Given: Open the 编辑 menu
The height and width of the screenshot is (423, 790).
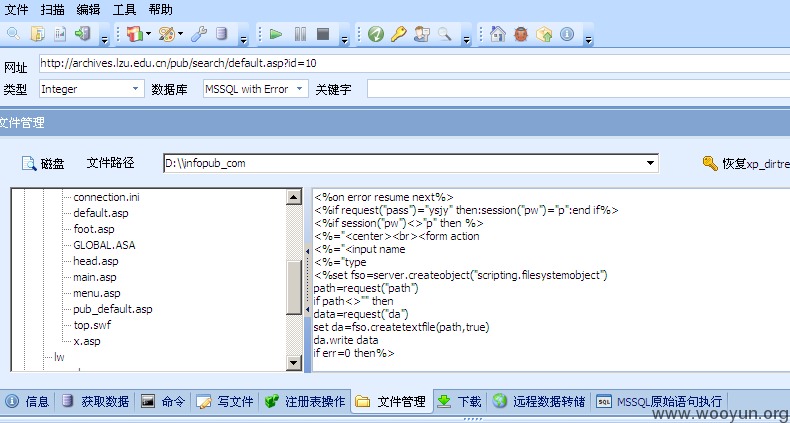Looking at the screenshot, I should click(88, 10).
